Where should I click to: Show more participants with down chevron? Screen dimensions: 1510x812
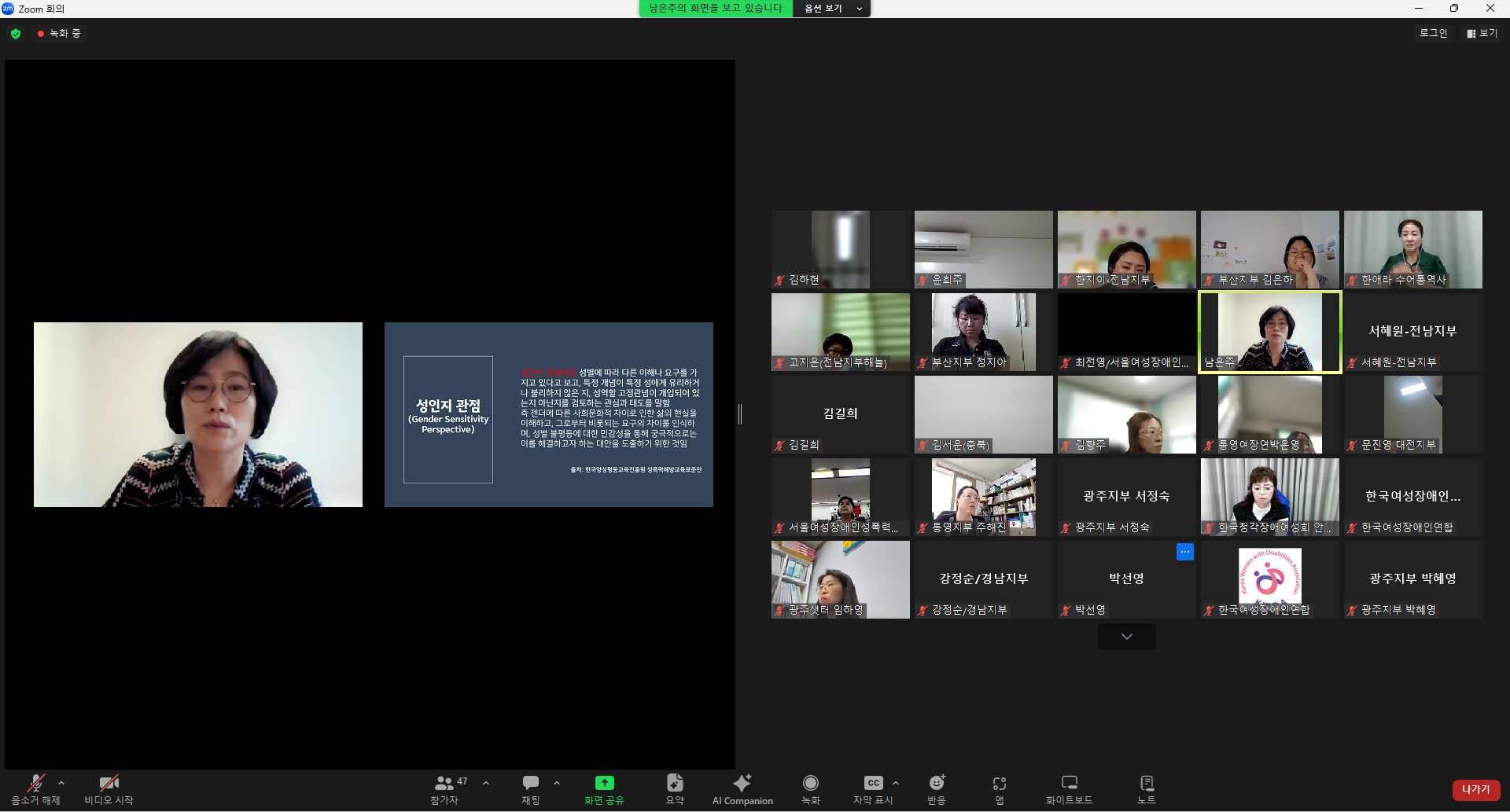[1127, 637]
